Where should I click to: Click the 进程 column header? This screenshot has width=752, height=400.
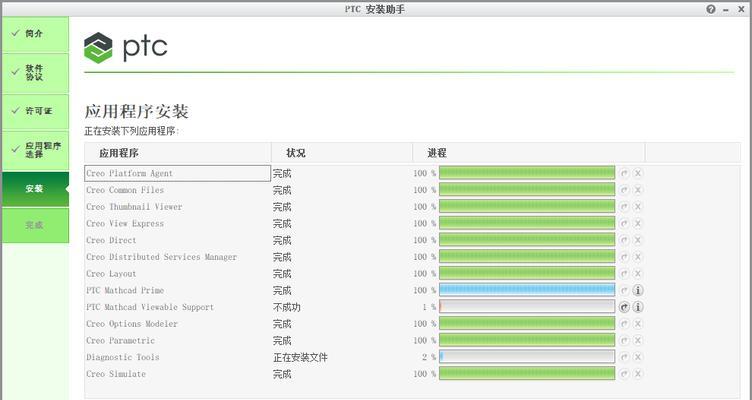437,153
